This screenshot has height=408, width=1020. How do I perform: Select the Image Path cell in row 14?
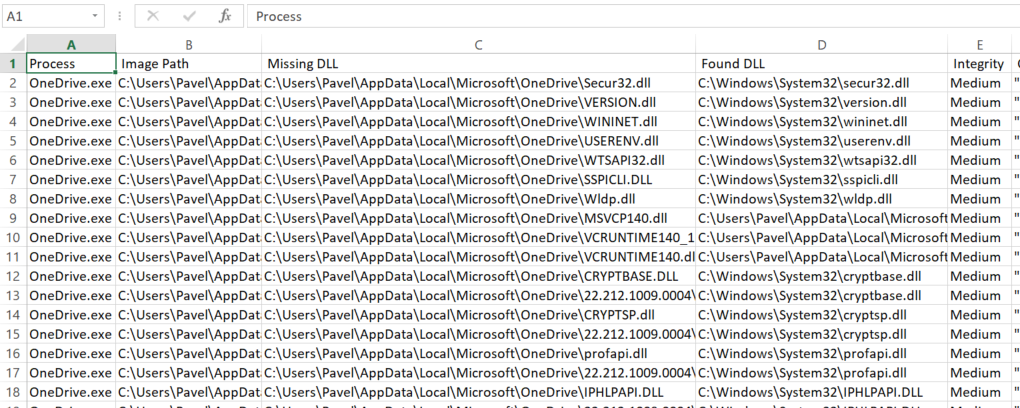pyautogui.click(x=189, y=315)
